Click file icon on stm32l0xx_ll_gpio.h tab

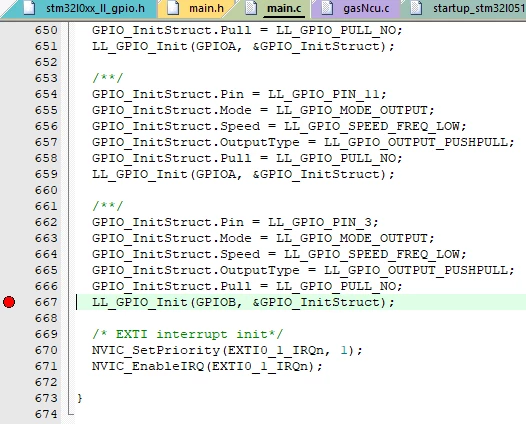point(29,8)
